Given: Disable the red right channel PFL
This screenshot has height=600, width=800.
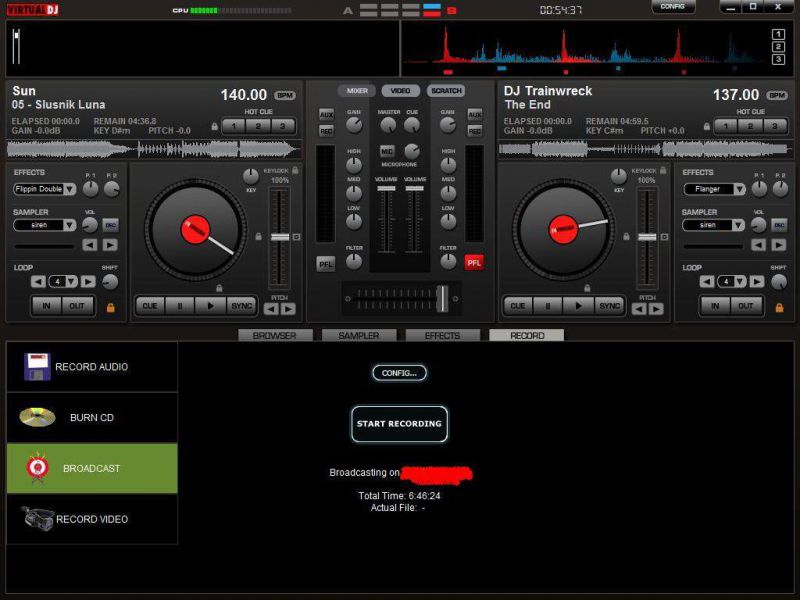Looking at the screenshot, I should (x=474, y=263).
